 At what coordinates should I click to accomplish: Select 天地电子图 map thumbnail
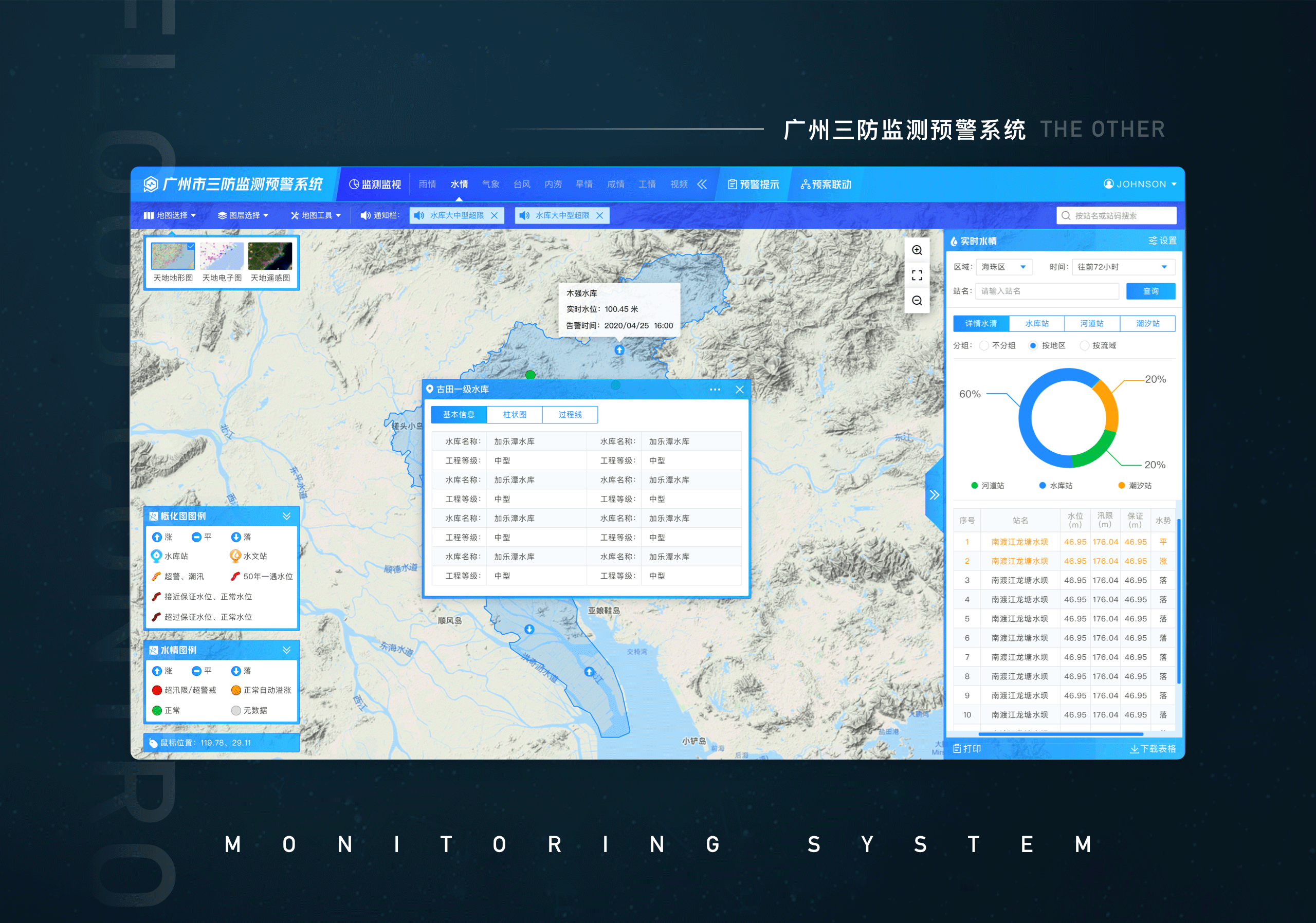222,256
